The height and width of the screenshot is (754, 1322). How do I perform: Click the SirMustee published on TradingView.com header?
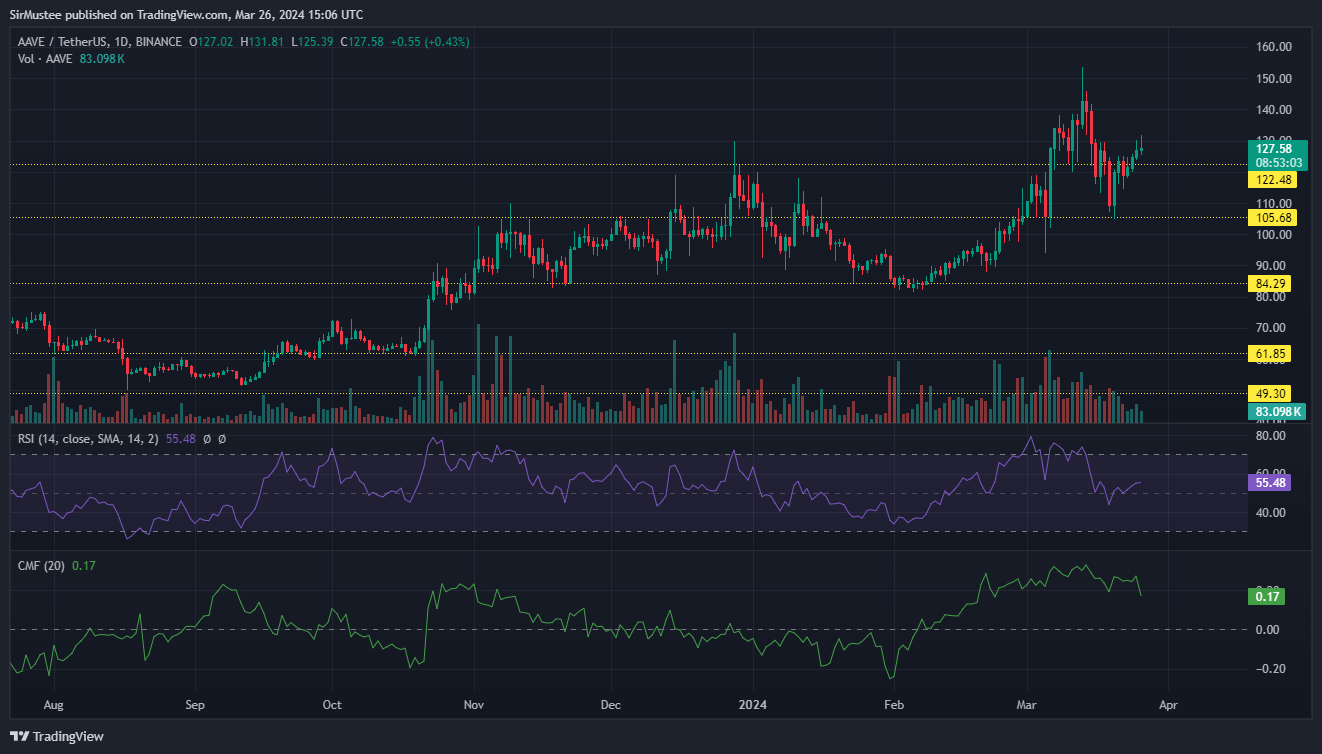click(x=185, y=14)
